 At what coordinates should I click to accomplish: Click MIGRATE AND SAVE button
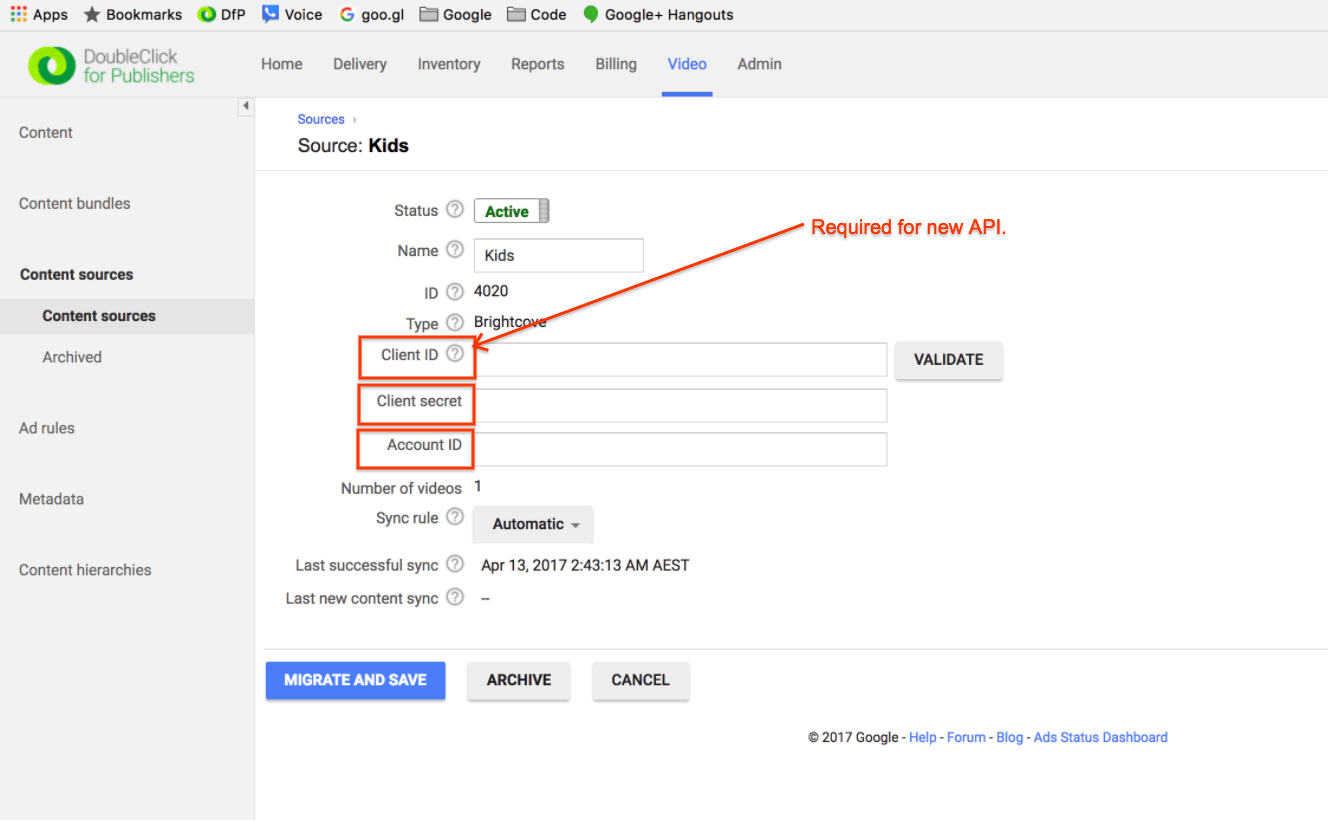[355, 680]
